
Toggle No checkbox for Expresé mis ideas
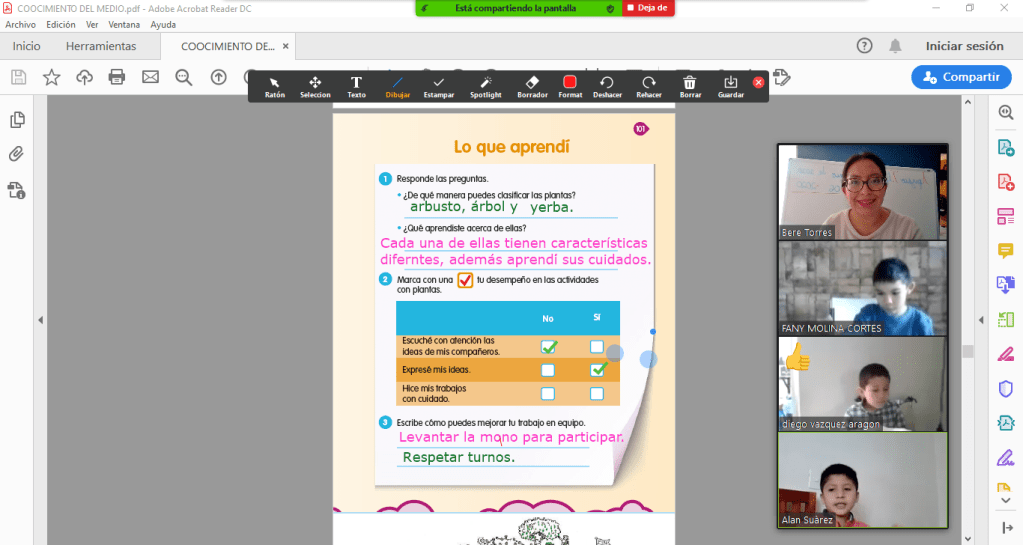coord(548,370)
